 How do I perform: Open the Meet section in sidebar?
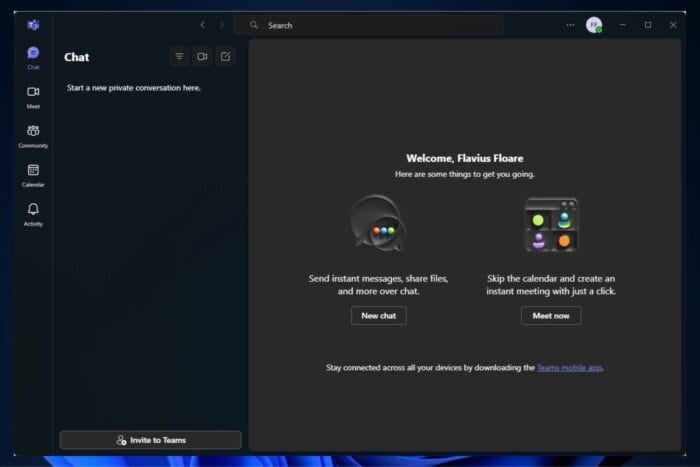(33, 97)
